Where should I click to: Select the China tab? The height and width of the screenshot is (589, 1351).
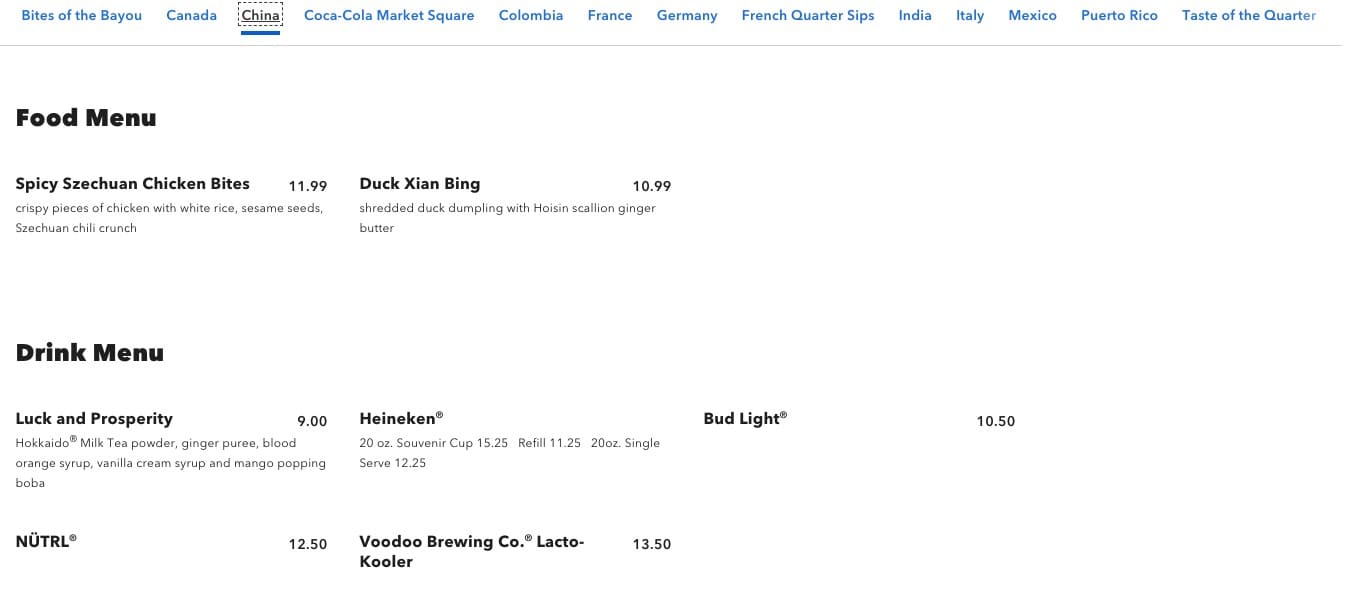260,16
